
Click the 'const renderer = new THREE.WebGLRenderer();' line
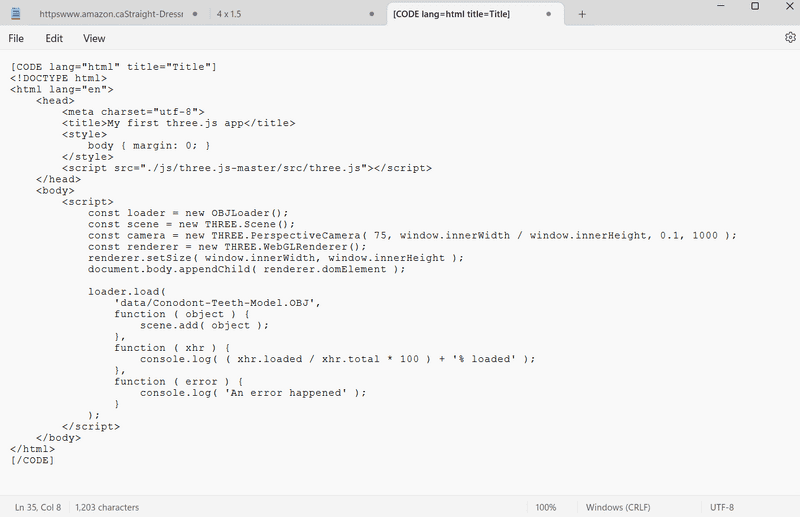(x=227, y=247)
